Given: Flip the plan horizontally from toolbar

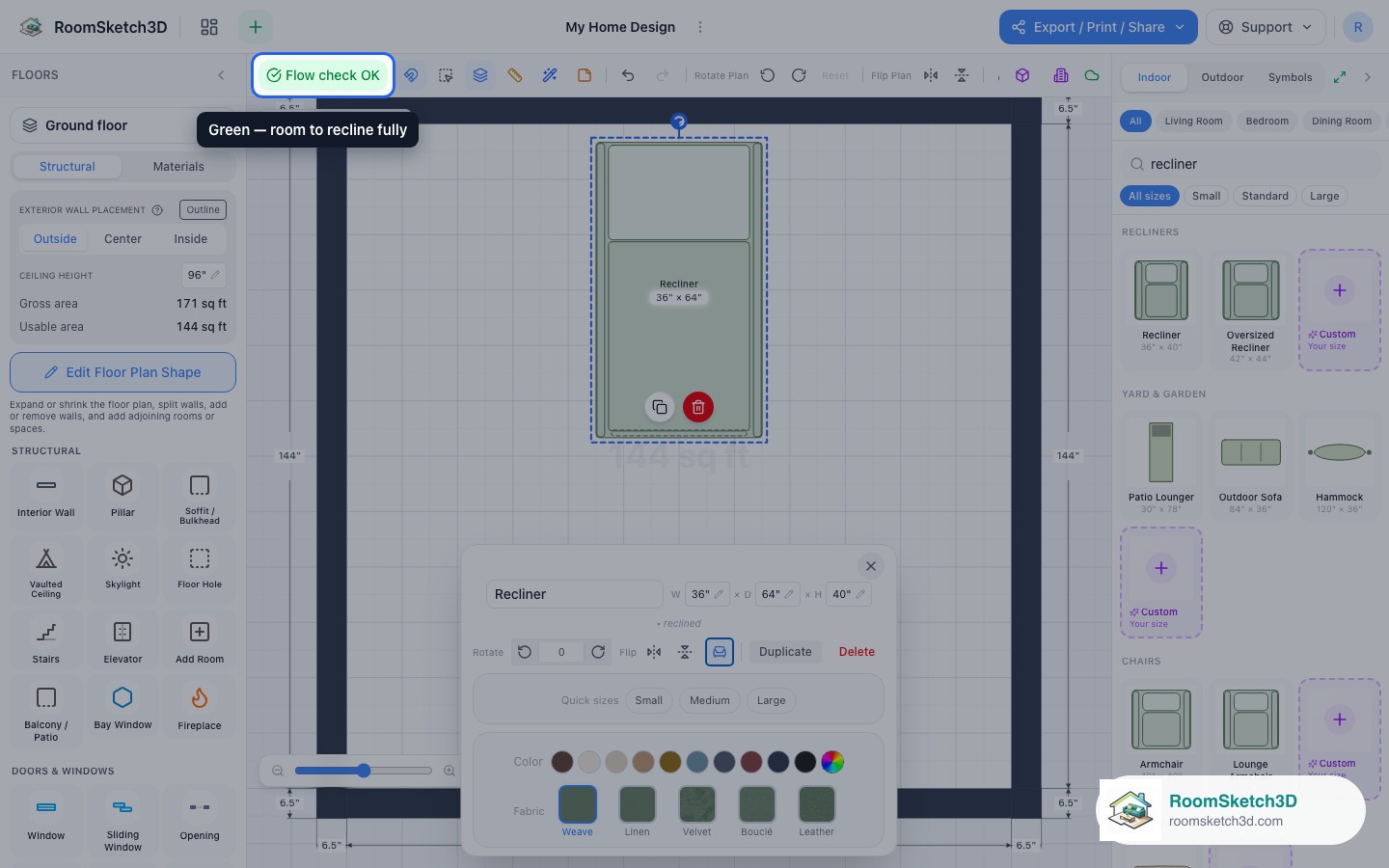Looking at the screenshot, I should tap(931, 75).
